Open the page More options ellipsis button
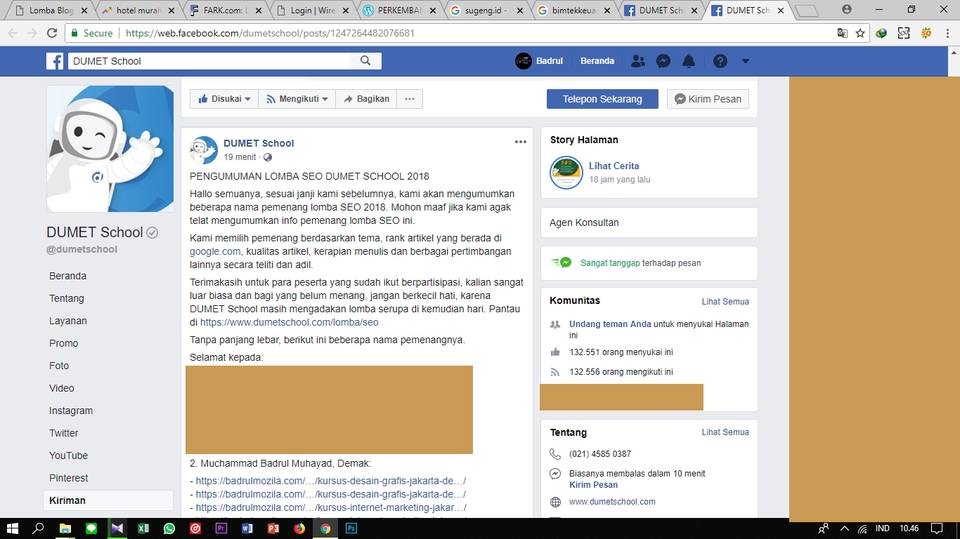This screenshot has height=539, width=960. [410, 99]
